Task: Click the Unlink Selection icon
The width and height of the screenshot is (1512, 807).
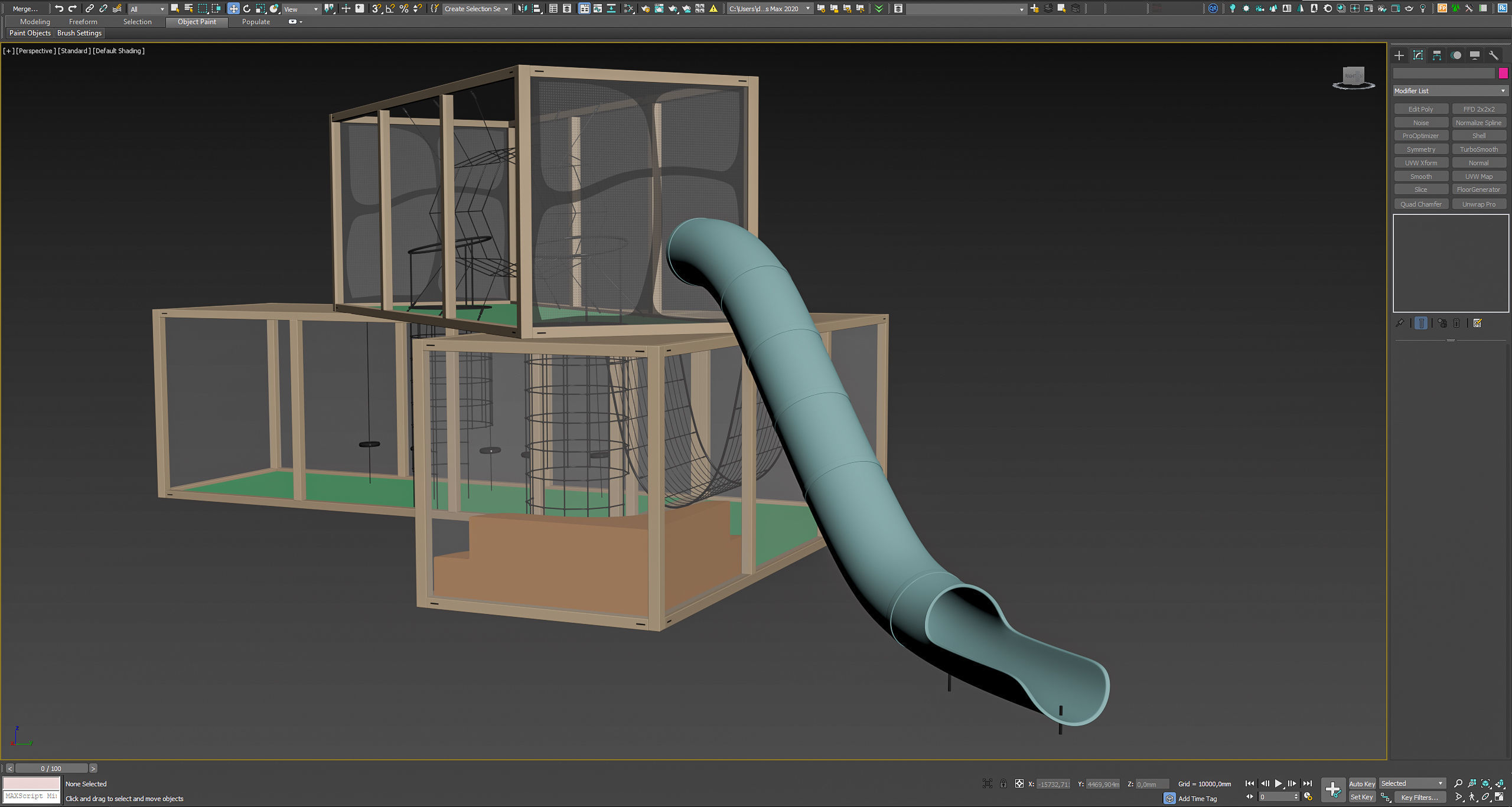Action: [103, 8]
